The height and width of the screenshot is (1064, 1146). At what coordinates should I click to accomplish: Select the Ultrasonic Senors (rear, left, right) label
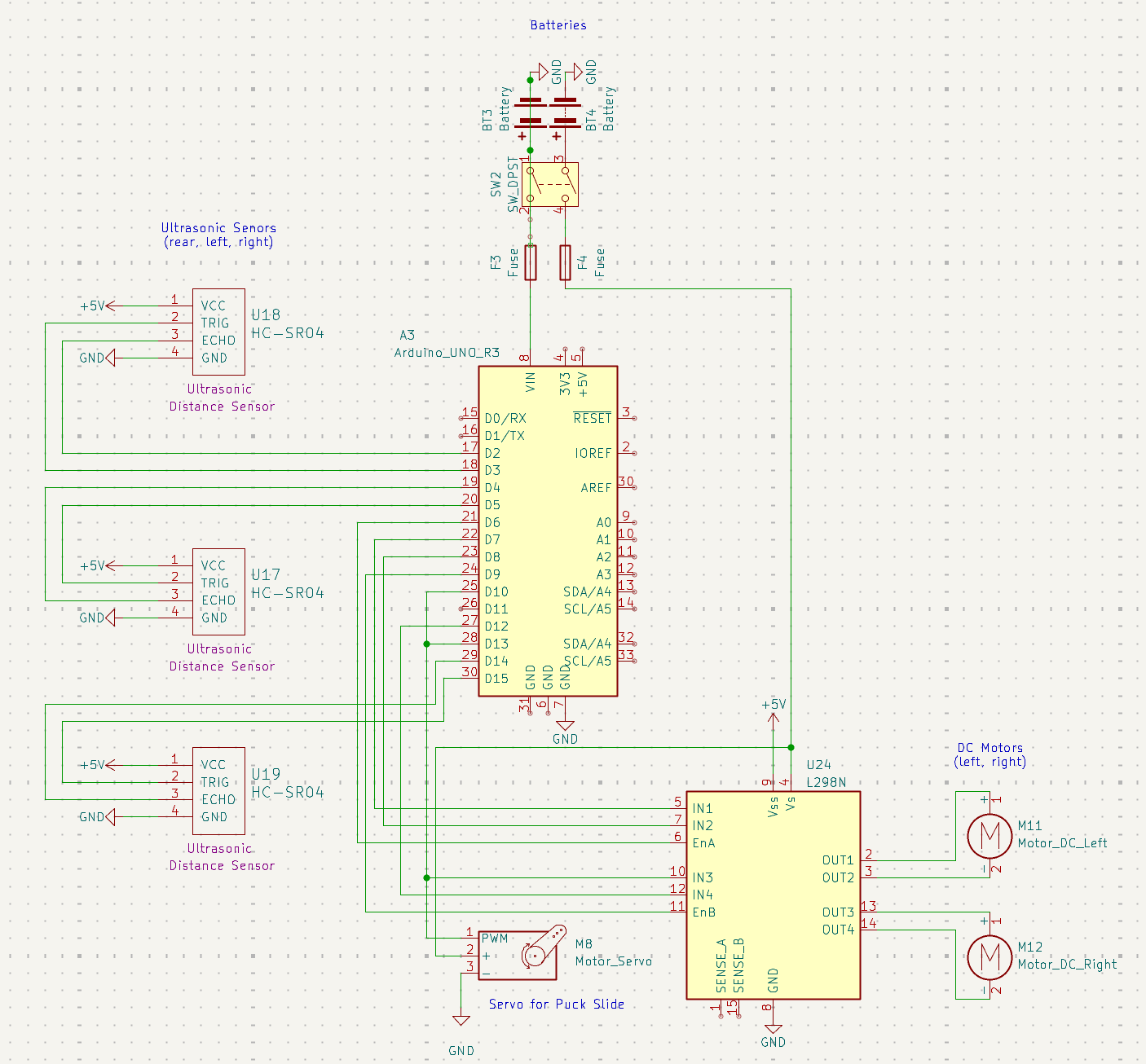tap(219, 235)
